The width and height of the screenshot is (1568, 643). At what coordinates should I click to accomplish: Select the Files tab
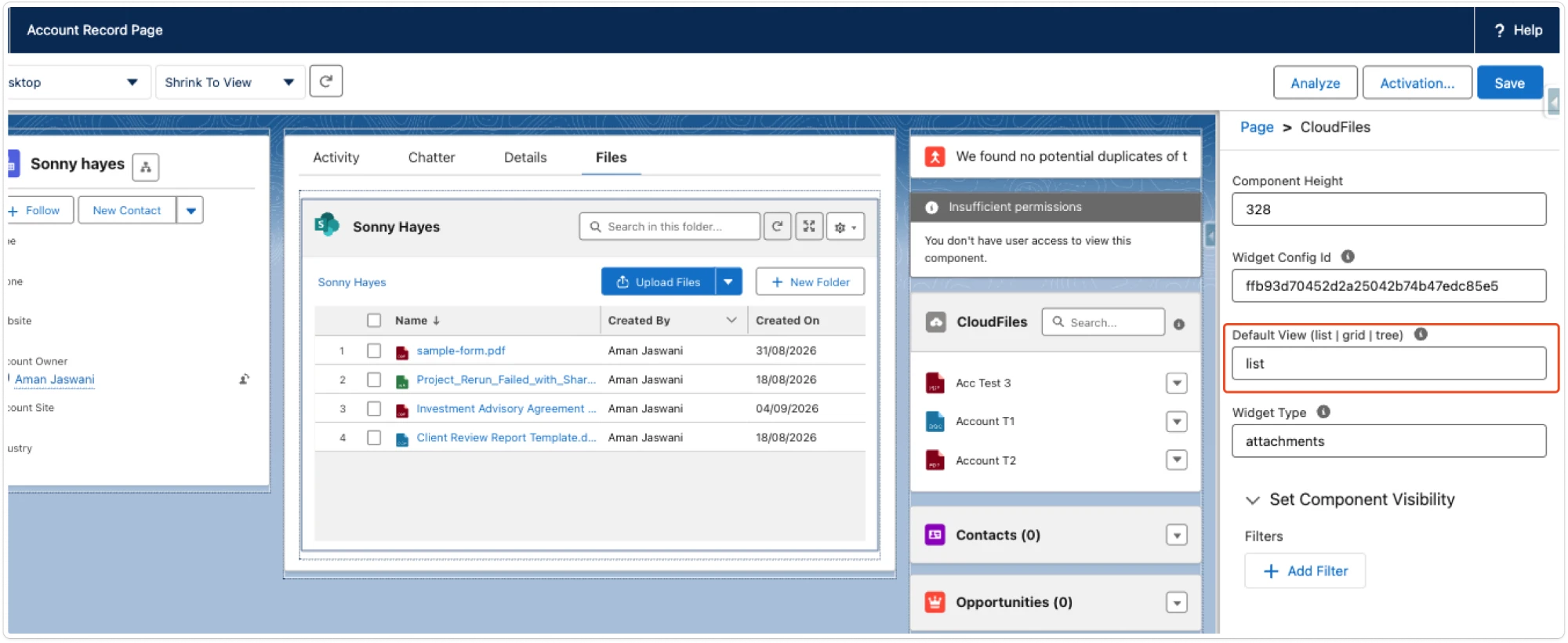(611, 158)
